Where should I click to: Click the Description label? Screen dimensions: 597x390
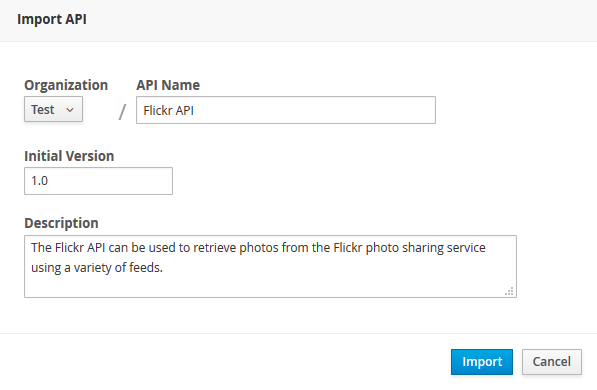pyautogui.click(x=61, y=223)
